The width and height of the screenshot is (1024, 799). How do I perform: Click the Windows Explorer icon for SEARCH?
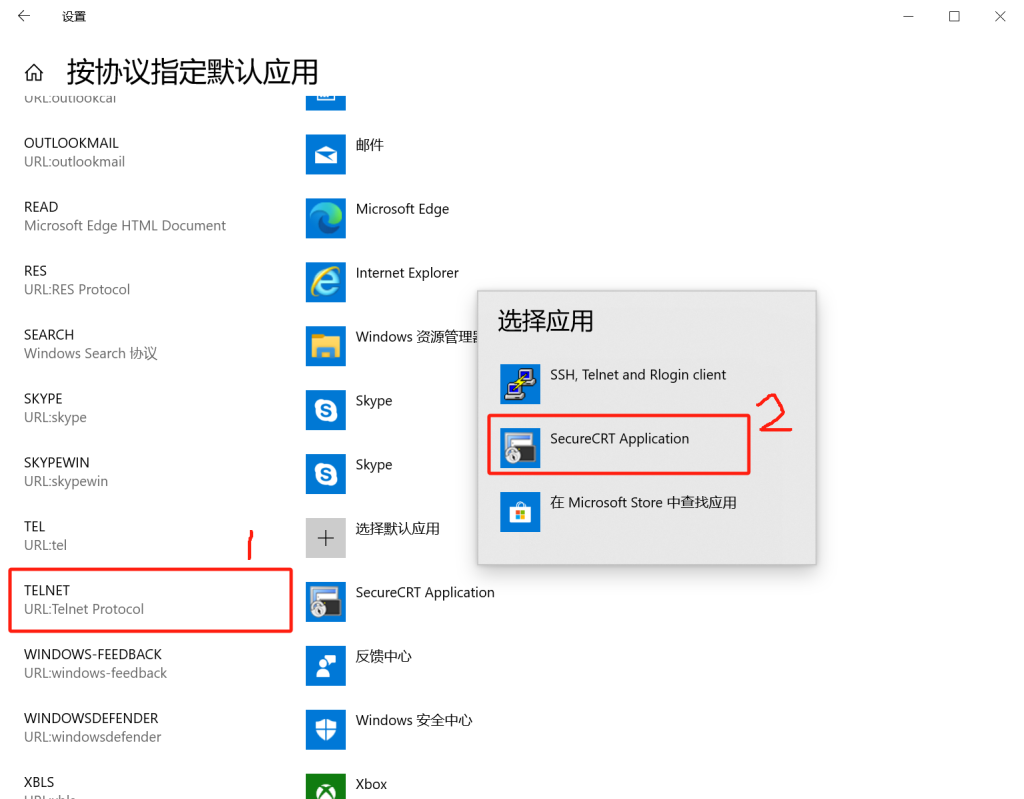(x=325, y=346)
